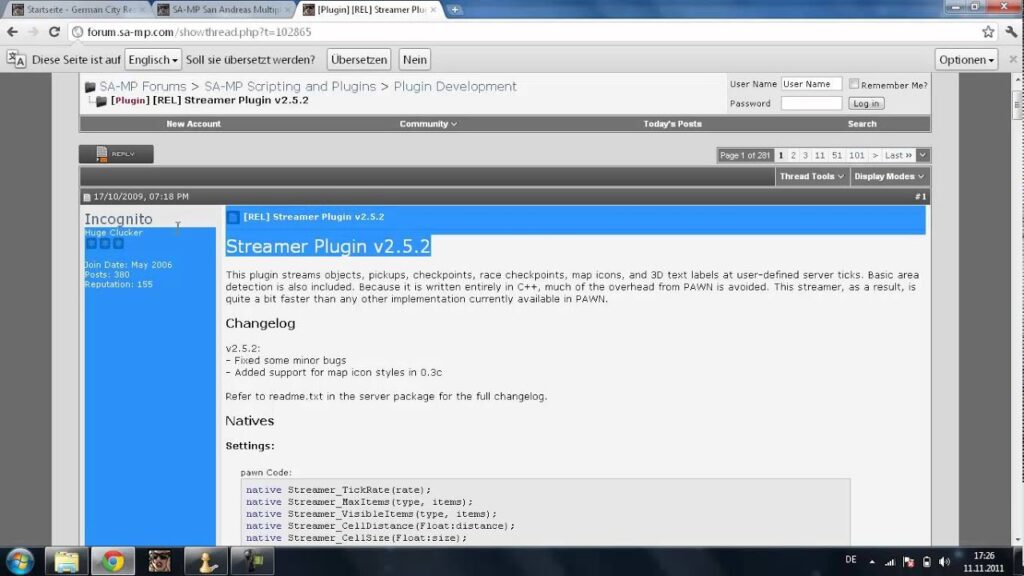1024x576 pixels.
Task: Jump to the Last page link
Action: (x=898, y=155)
